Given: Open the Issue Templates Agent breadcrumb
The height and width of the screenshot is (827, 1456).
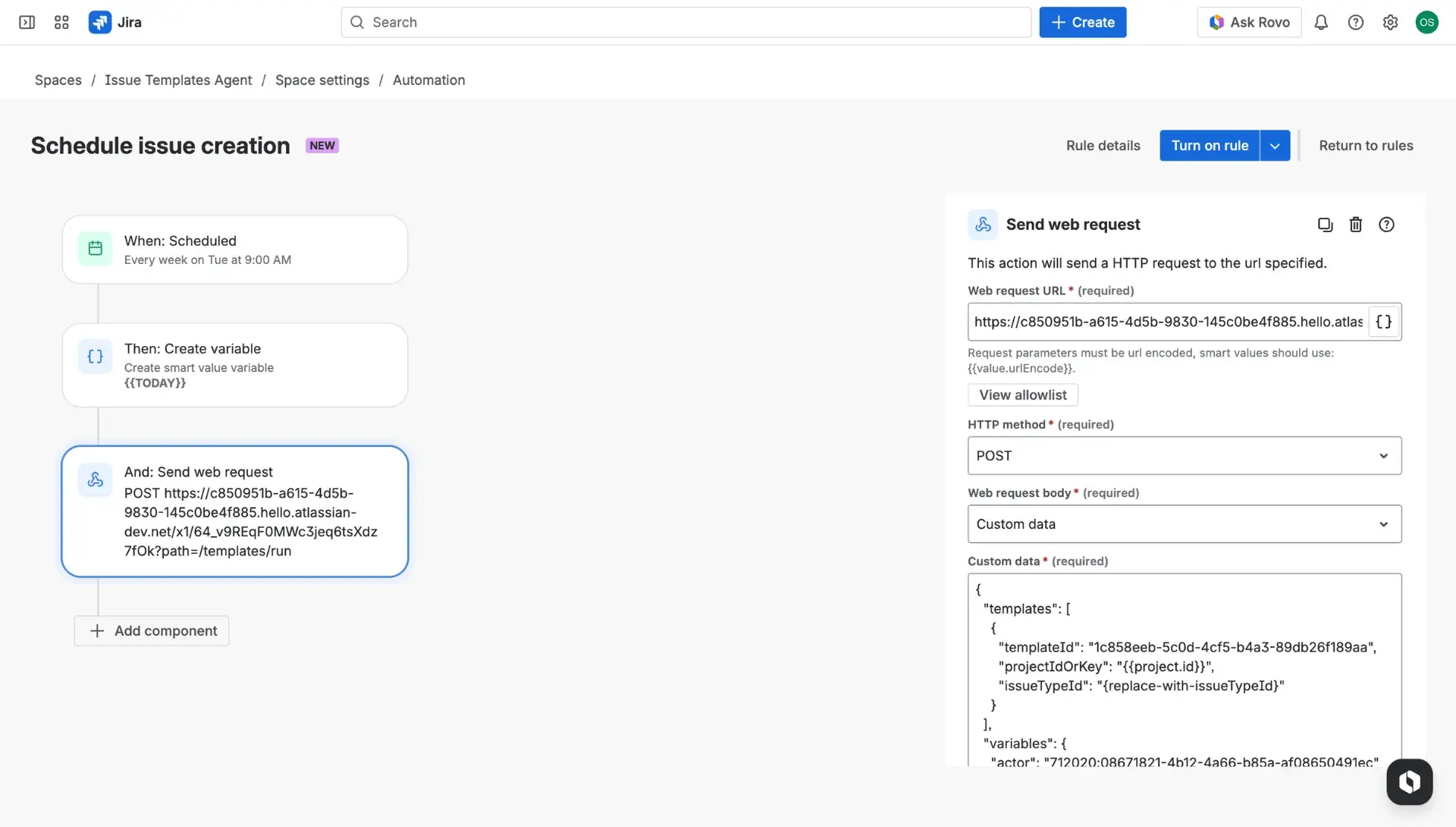Looking at the screenshot, I should click(x=178, y=80).
